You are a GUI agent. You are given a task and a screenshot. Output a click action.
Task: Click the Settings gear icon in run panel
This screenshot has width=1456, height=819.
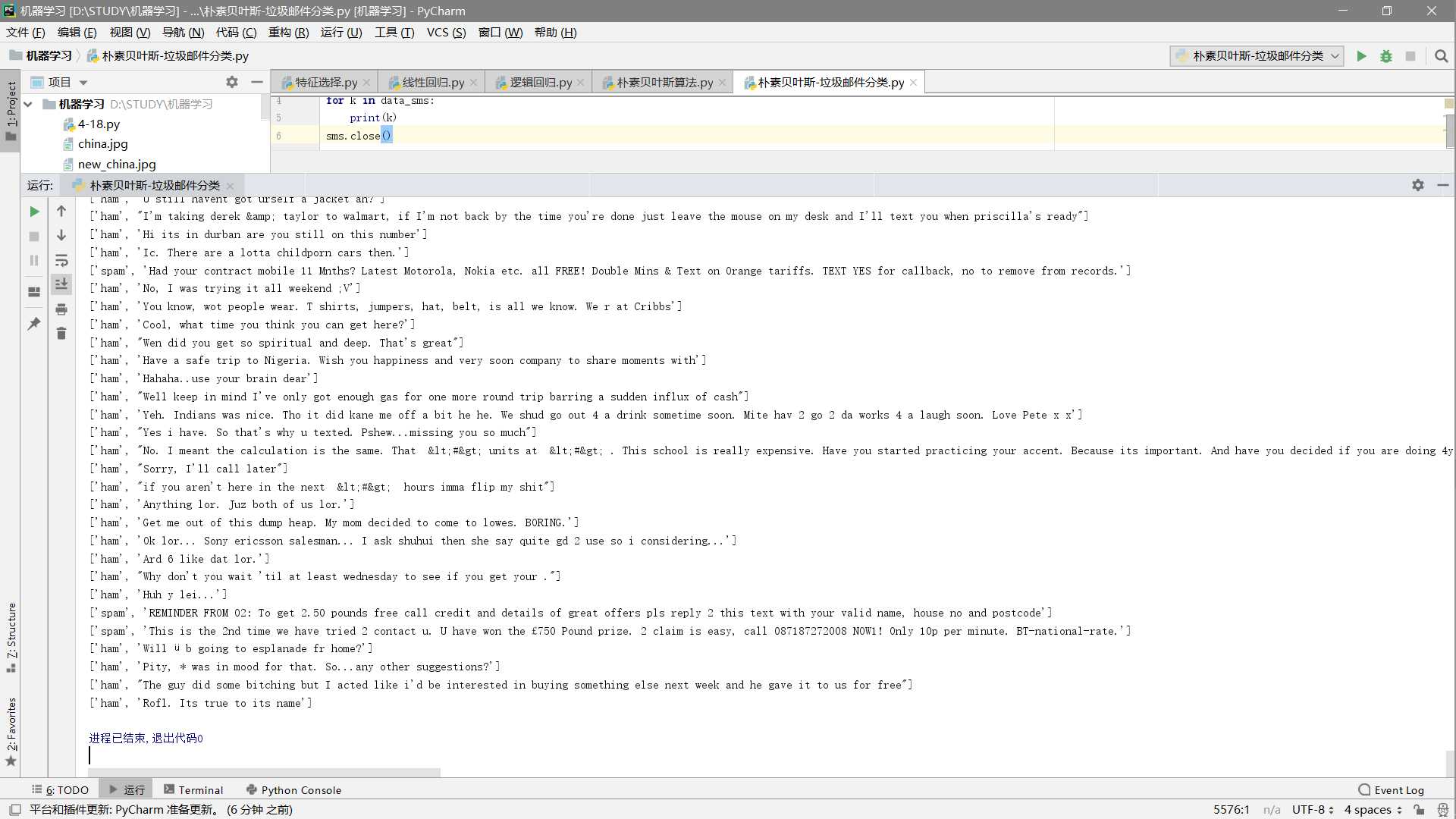(1418, 184)
